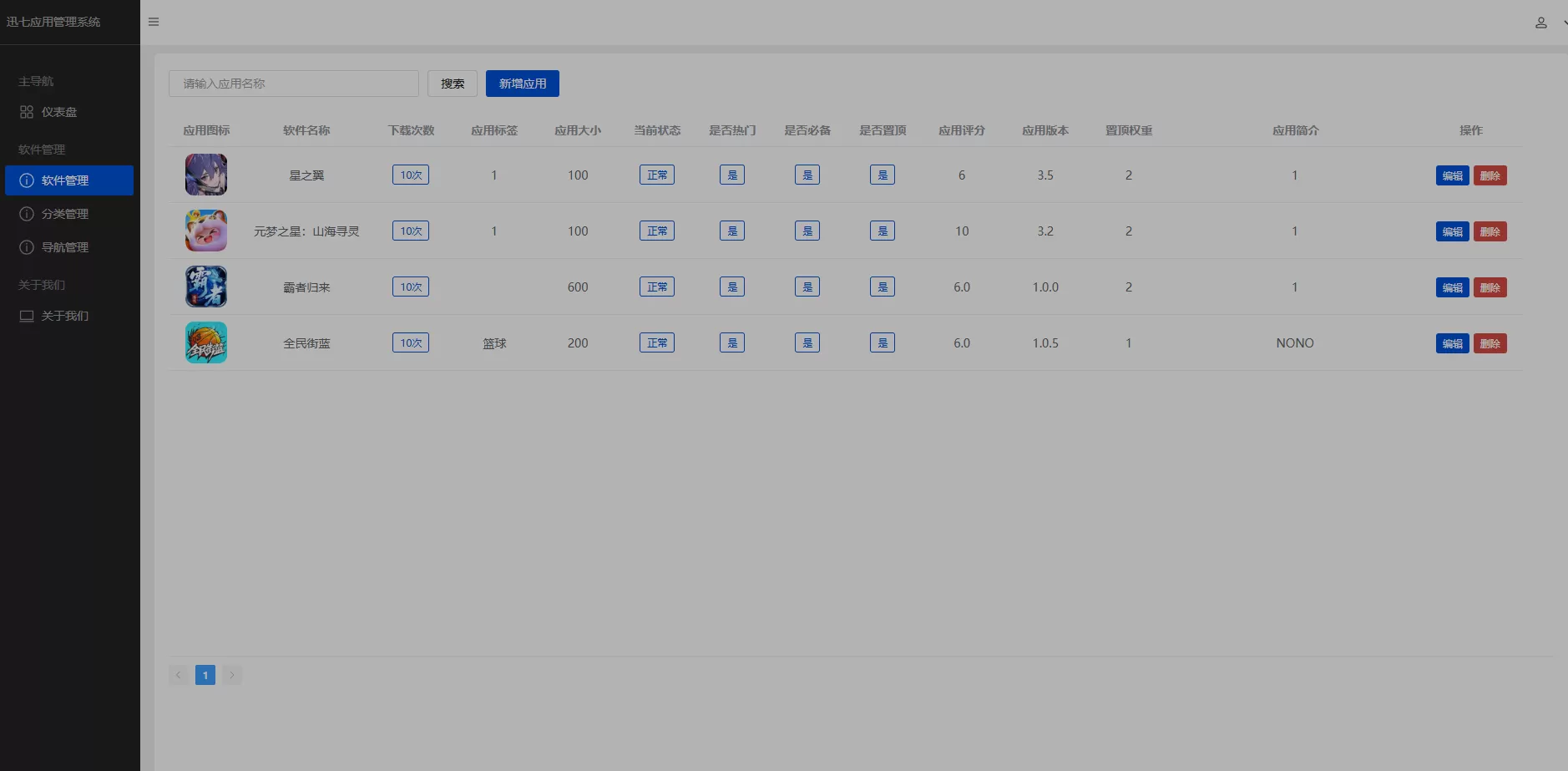Click 是否热门 tag for 星之翼
The height and width of the screenshot is (771, 1568).
point(732,175)
